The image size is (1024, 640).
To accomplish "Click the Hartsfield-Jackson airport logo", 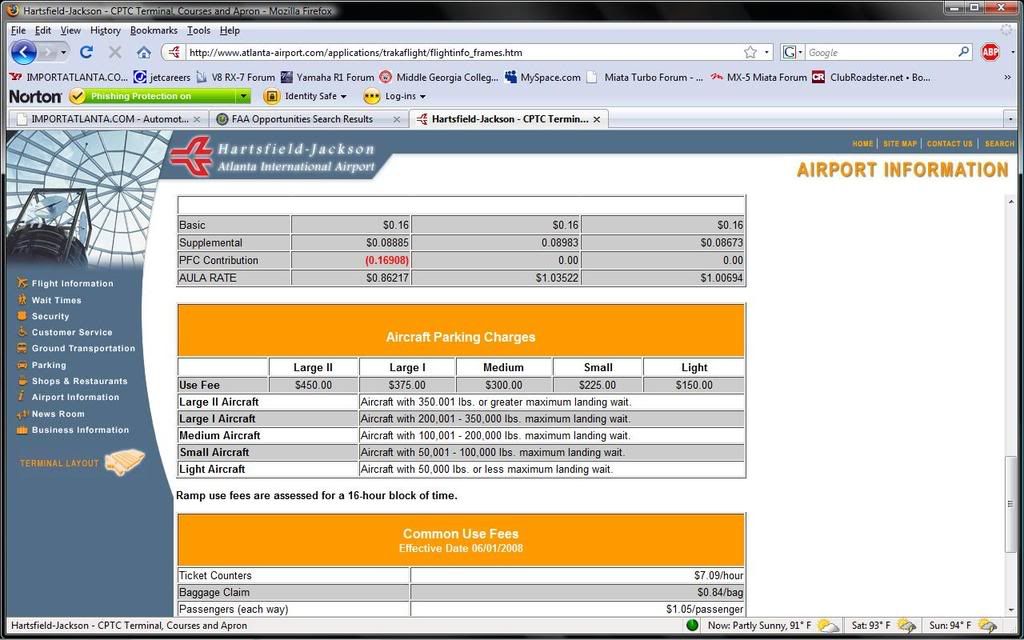I will pyautogui.click(x=272, y=157).
